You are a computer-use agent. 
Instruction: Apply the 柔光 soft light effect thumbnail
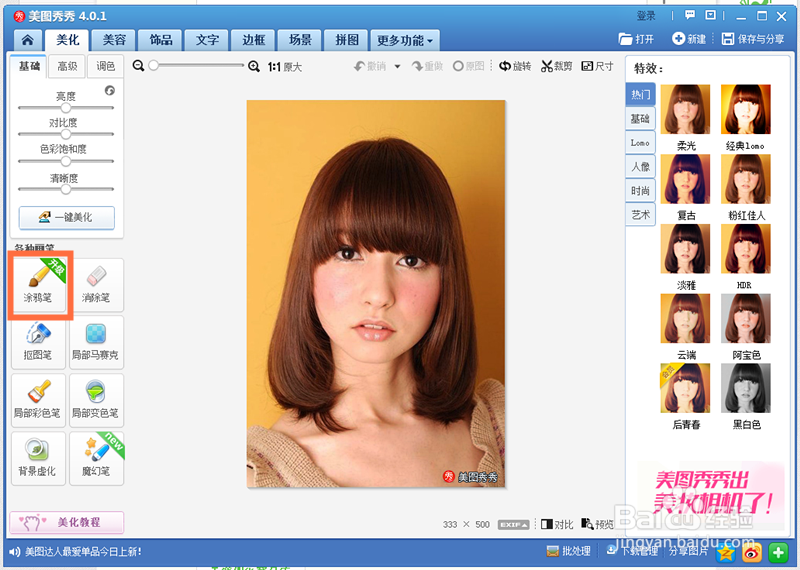pyautogui.click(x=685, y=110)
